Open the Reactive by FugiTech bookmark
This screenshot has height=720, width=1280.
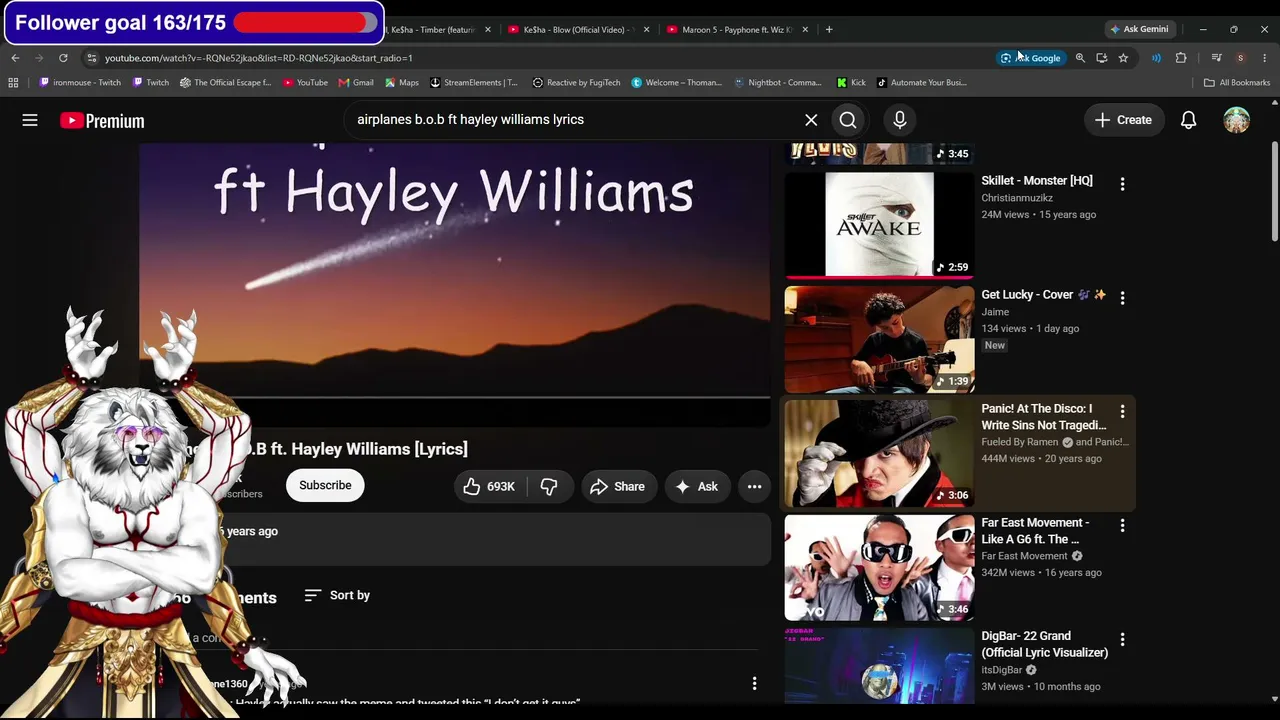click(x=577, y=83)
